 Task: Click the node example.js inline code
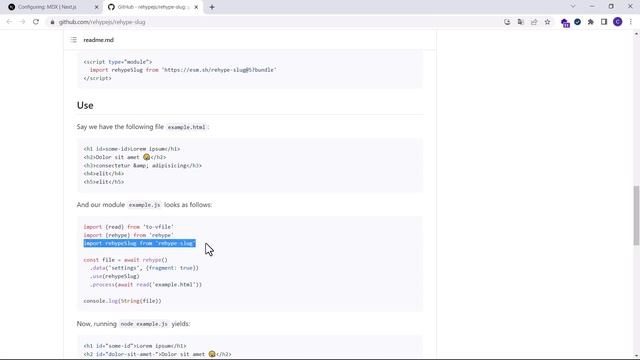click(144, 324)
